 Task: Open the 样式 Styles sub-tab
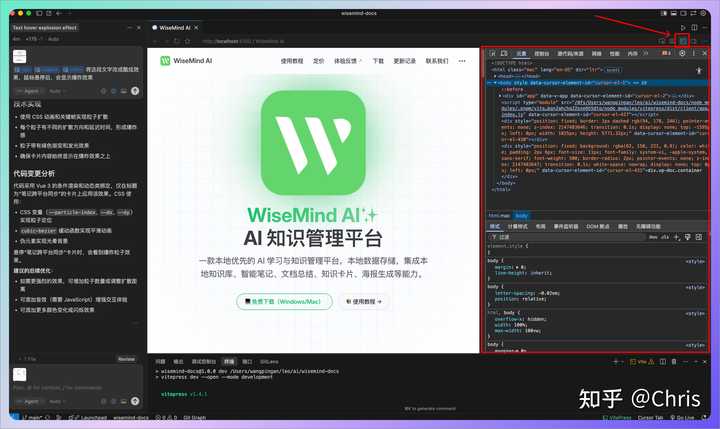(x=495, y=226)
